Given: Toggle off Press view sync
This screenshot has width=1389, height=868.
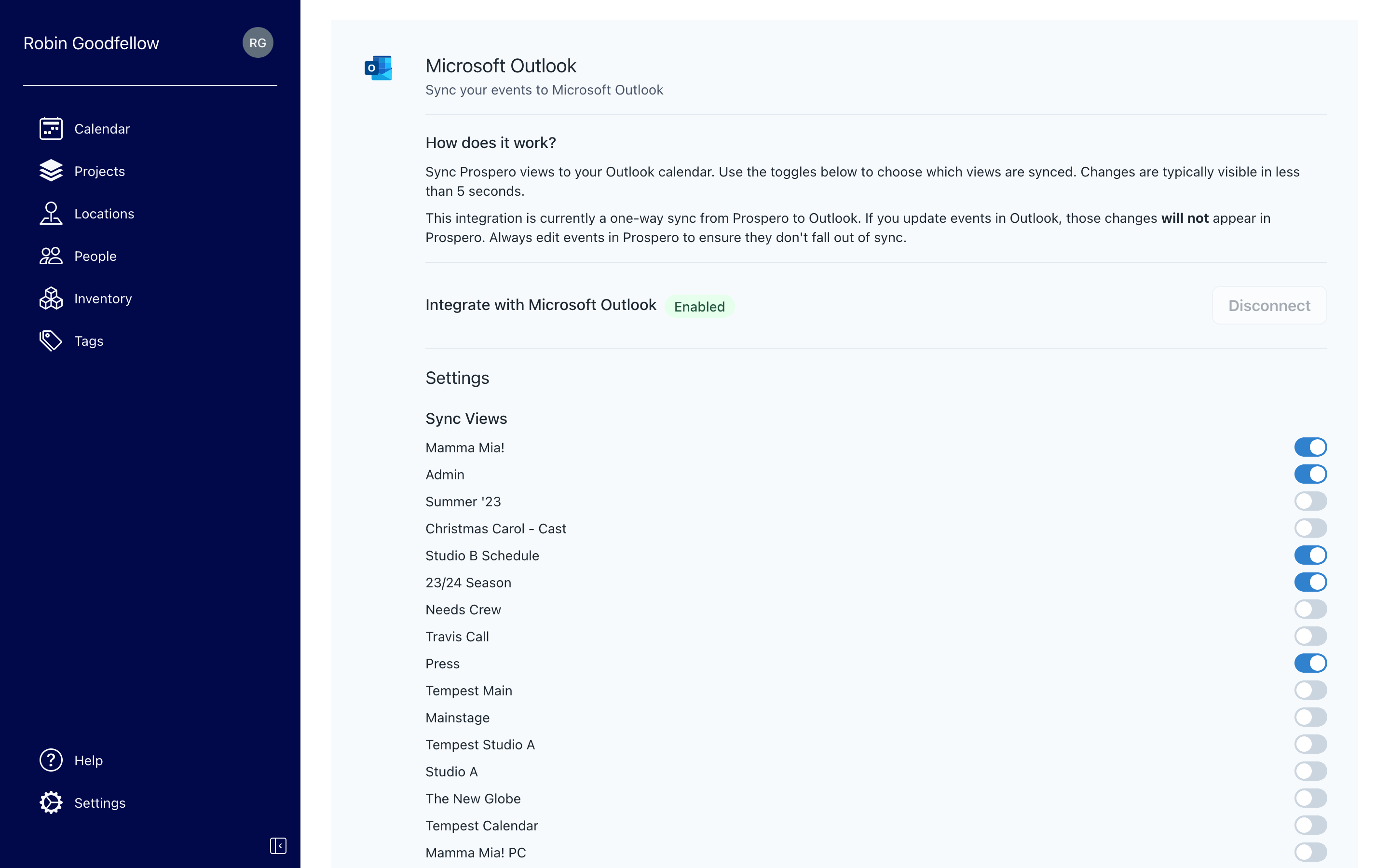Looking at the screenshot, I should pyautogui.click(x=1310, y=663).
